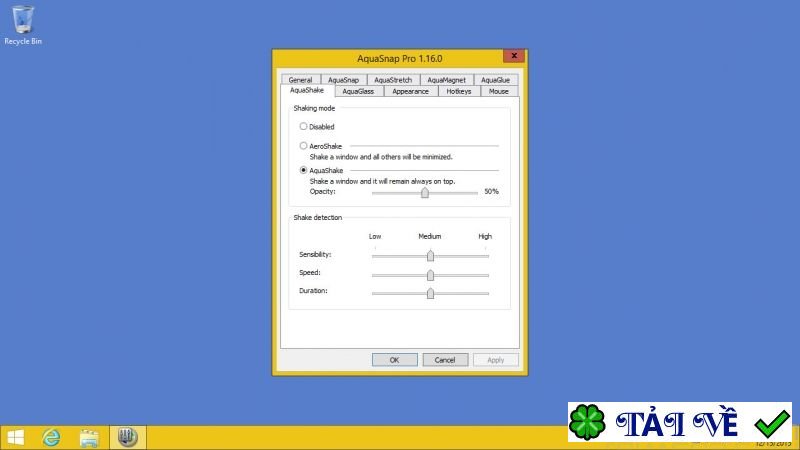This screenshot has width=800, height=450.
Task: Open the Recycle Bin desktop icon
Action: point(23,26)
